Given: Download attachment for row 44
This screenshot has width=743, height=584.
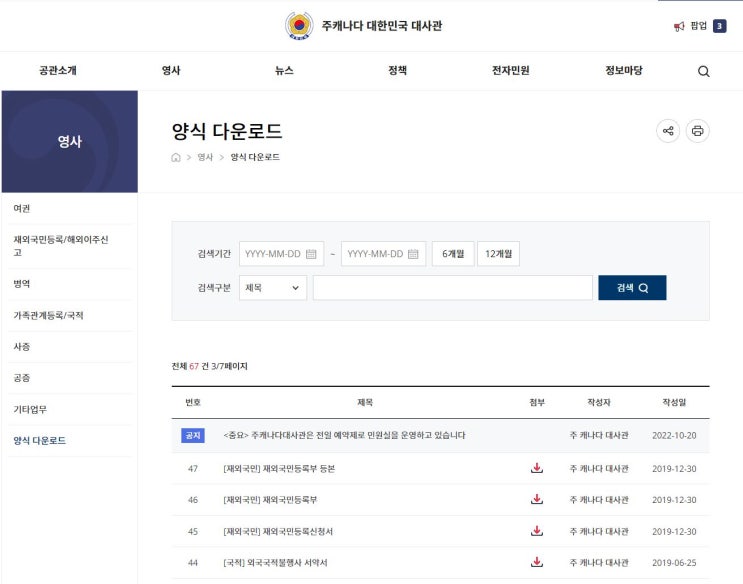Looking at the screenshot, I should pyautogui.click(x=537, y=562).
